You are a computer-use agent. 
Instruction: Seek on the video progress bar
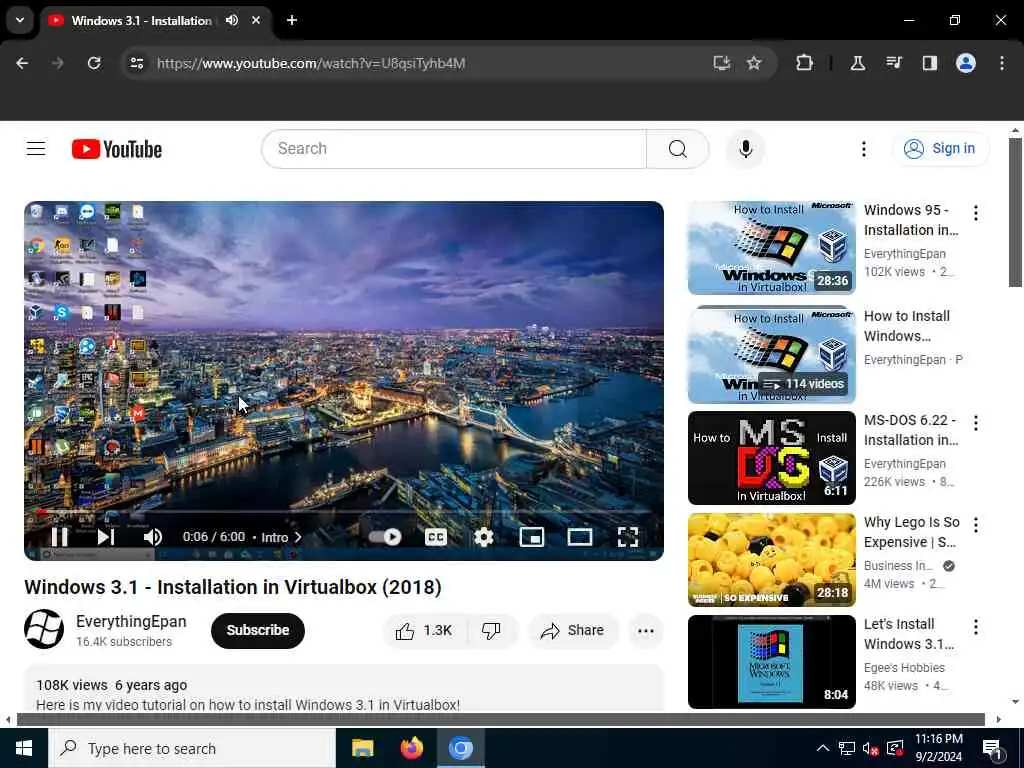tap(344, 512)
